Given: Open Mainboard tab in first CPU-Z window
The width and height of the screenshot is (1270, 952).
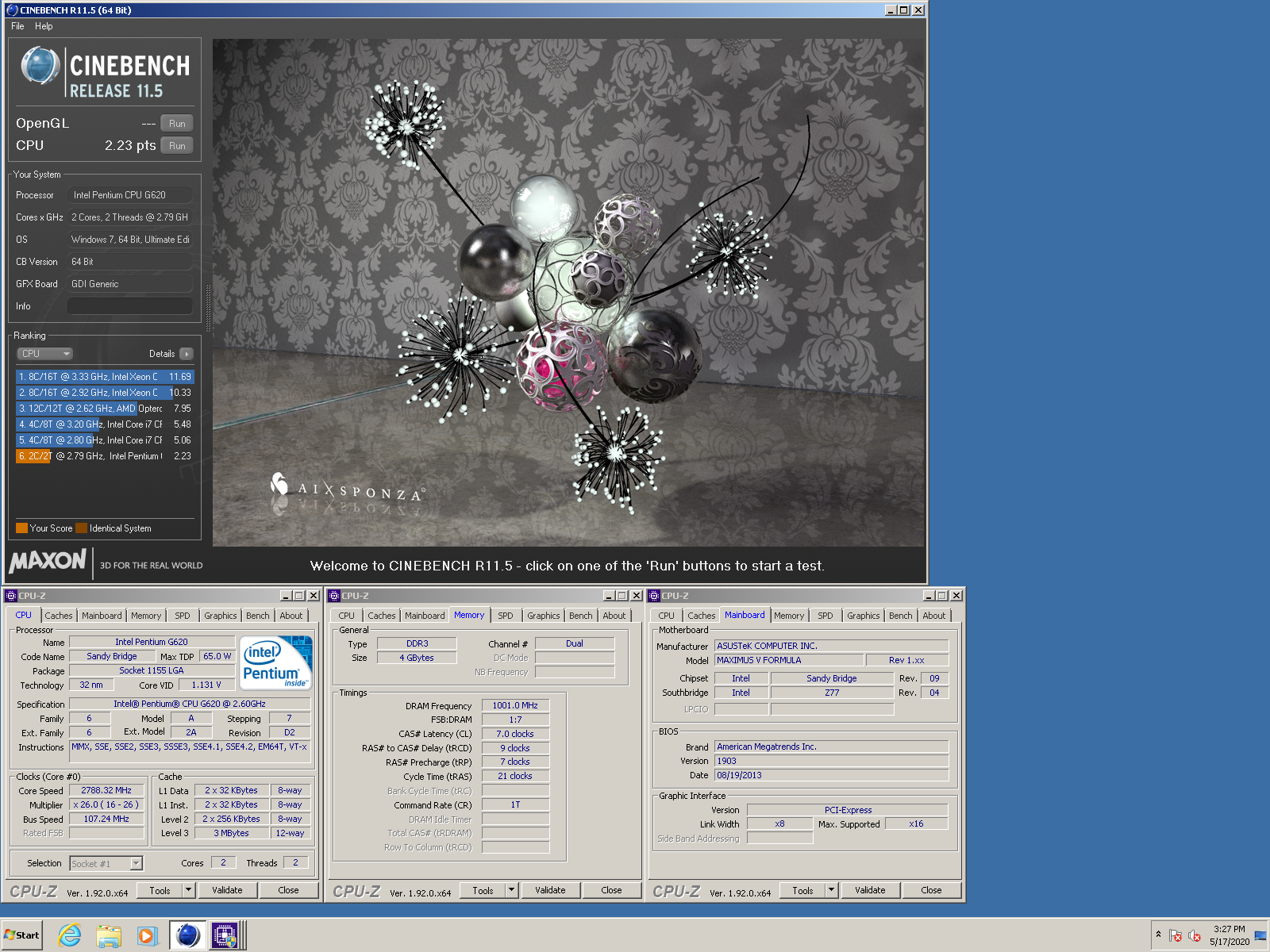Looking at the screenshot, I should 102,616.
